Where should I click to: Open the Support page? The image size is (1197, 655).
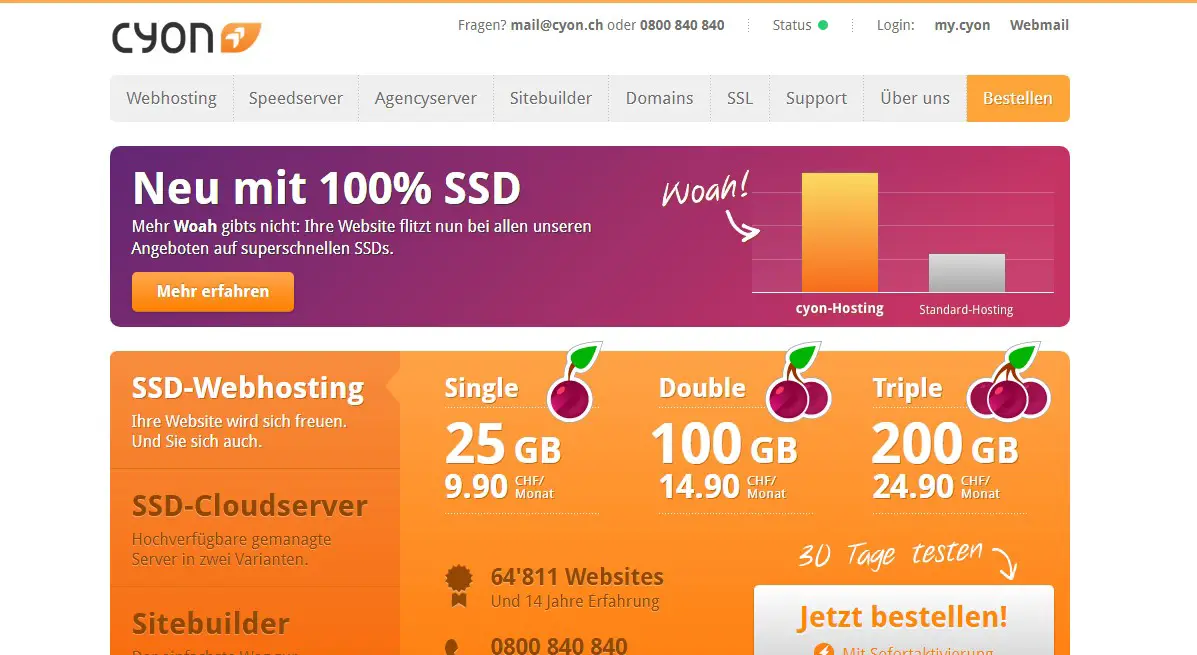coord(817,98)
